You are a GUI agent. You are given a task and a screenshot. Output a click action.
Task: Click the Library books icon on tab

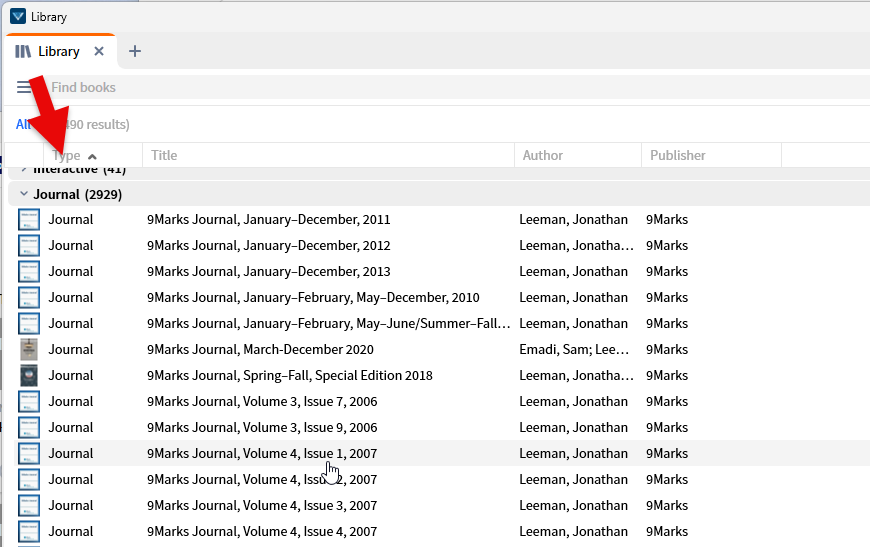[x=23, y=52]
